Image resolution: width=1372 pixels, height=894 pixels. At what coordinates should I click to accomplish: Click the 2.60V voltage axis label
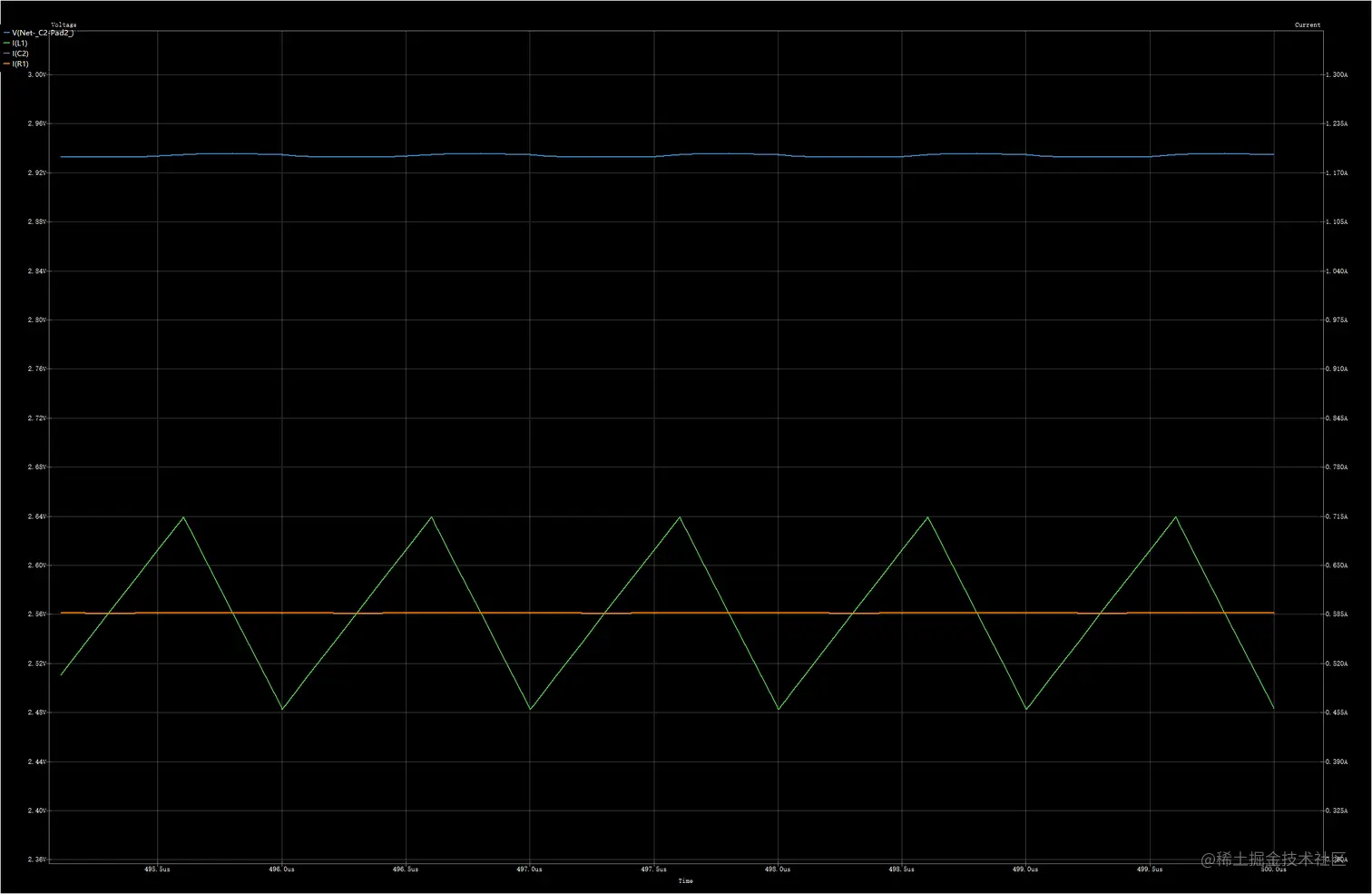click(36, 565)
